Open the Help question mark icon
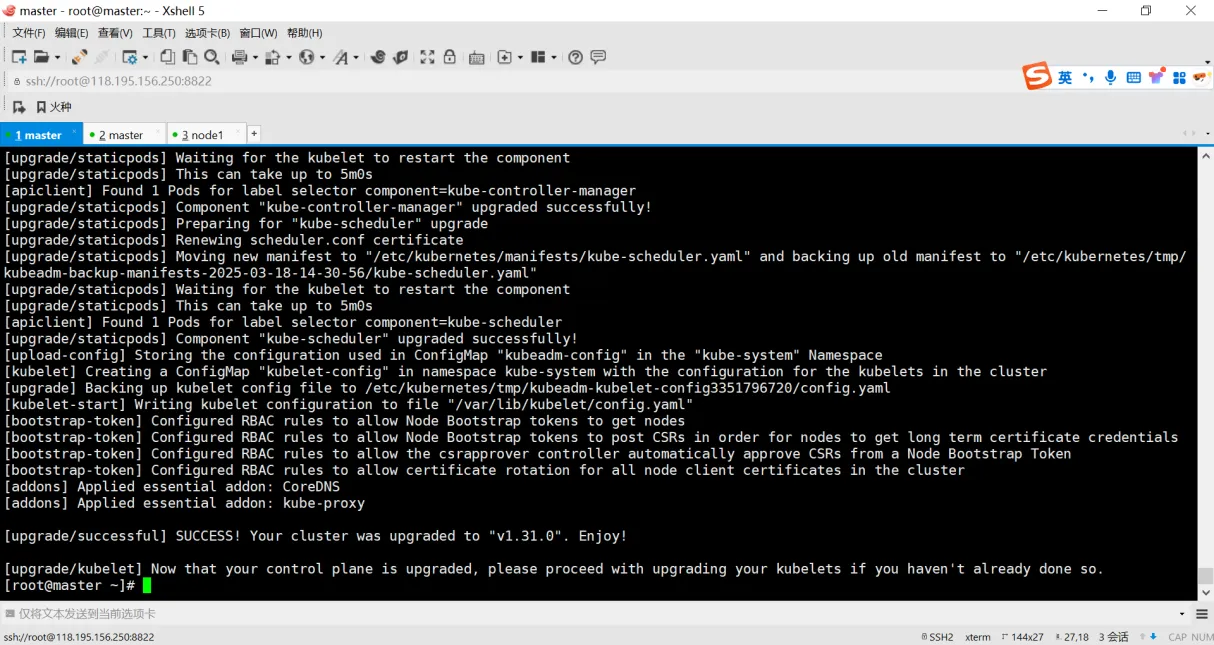Viewport: 1214px width, 645px height. coord(575,57)
